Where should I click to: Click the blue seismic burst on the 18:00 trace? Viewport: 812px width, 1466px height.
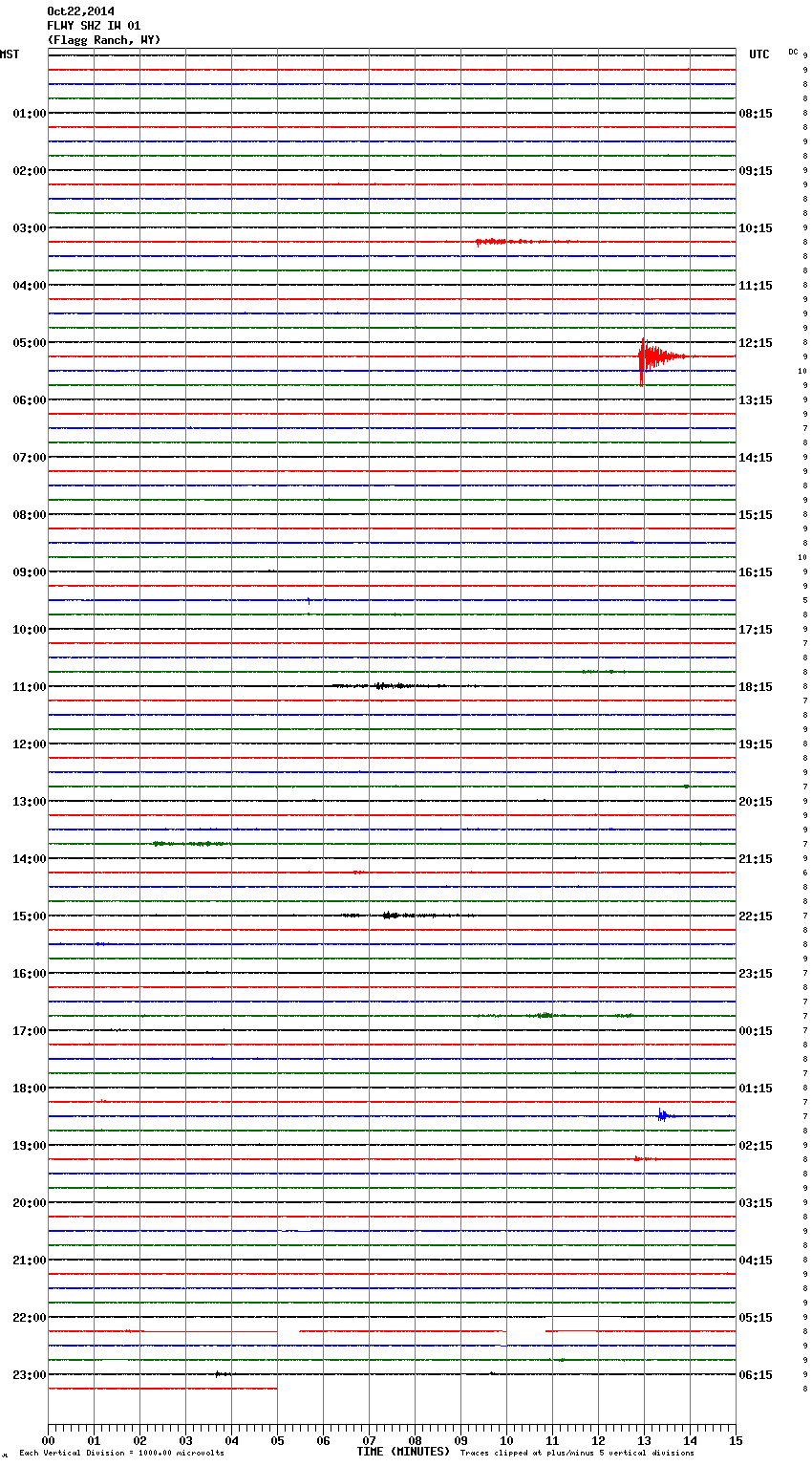coord(666,1115)
